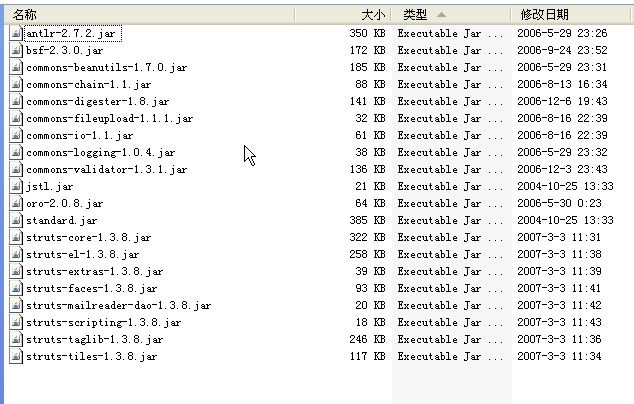Select file name jstl.jar

pyautogui.click(x=49, y=186)
